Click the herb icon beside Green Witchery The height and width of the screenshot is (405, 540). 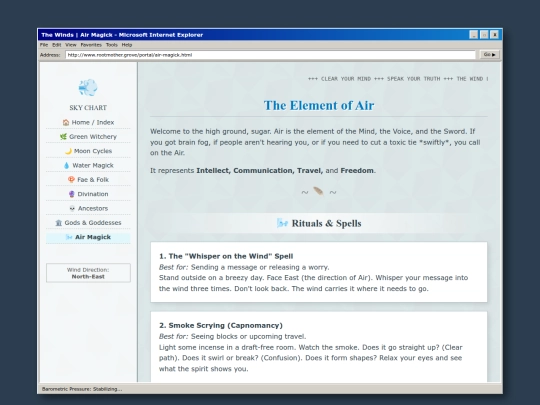coord(63,137)
